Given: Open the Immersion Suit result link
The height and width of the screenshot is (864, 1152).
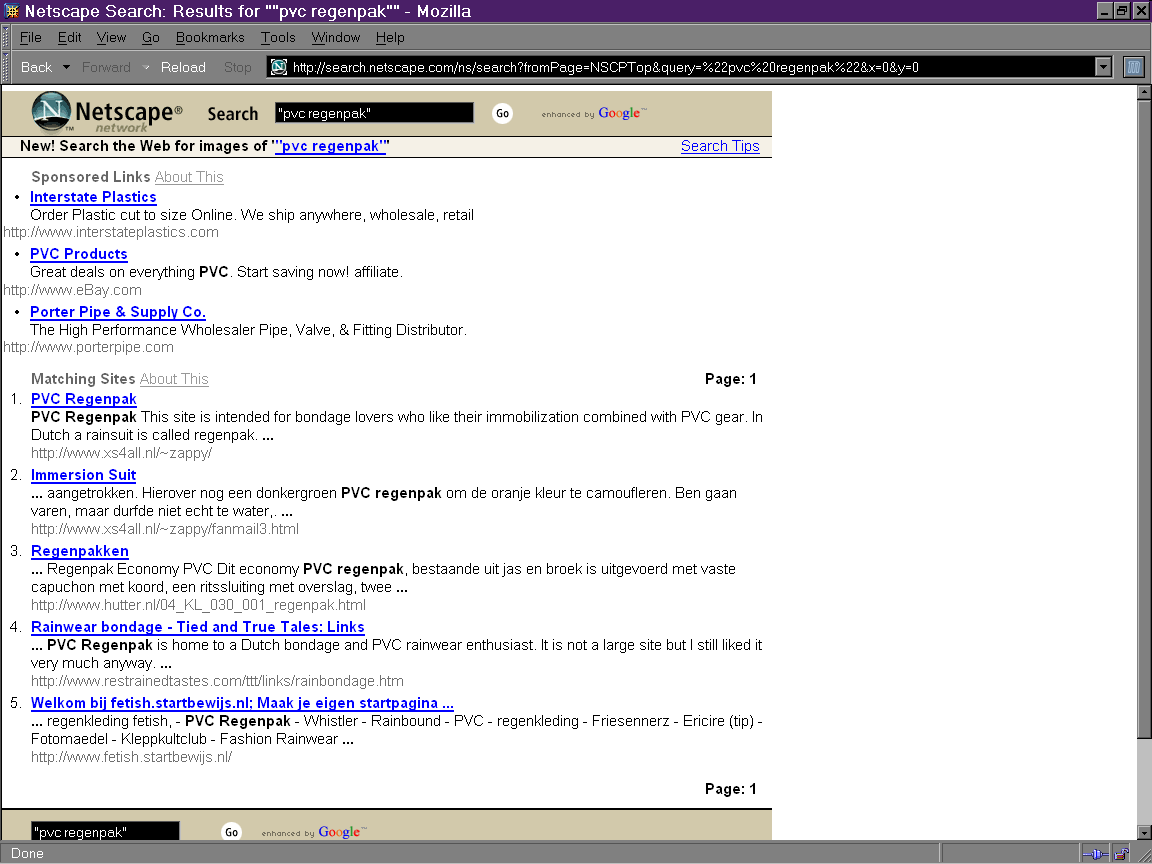Looking at the screenshot, I should [83, 475].
